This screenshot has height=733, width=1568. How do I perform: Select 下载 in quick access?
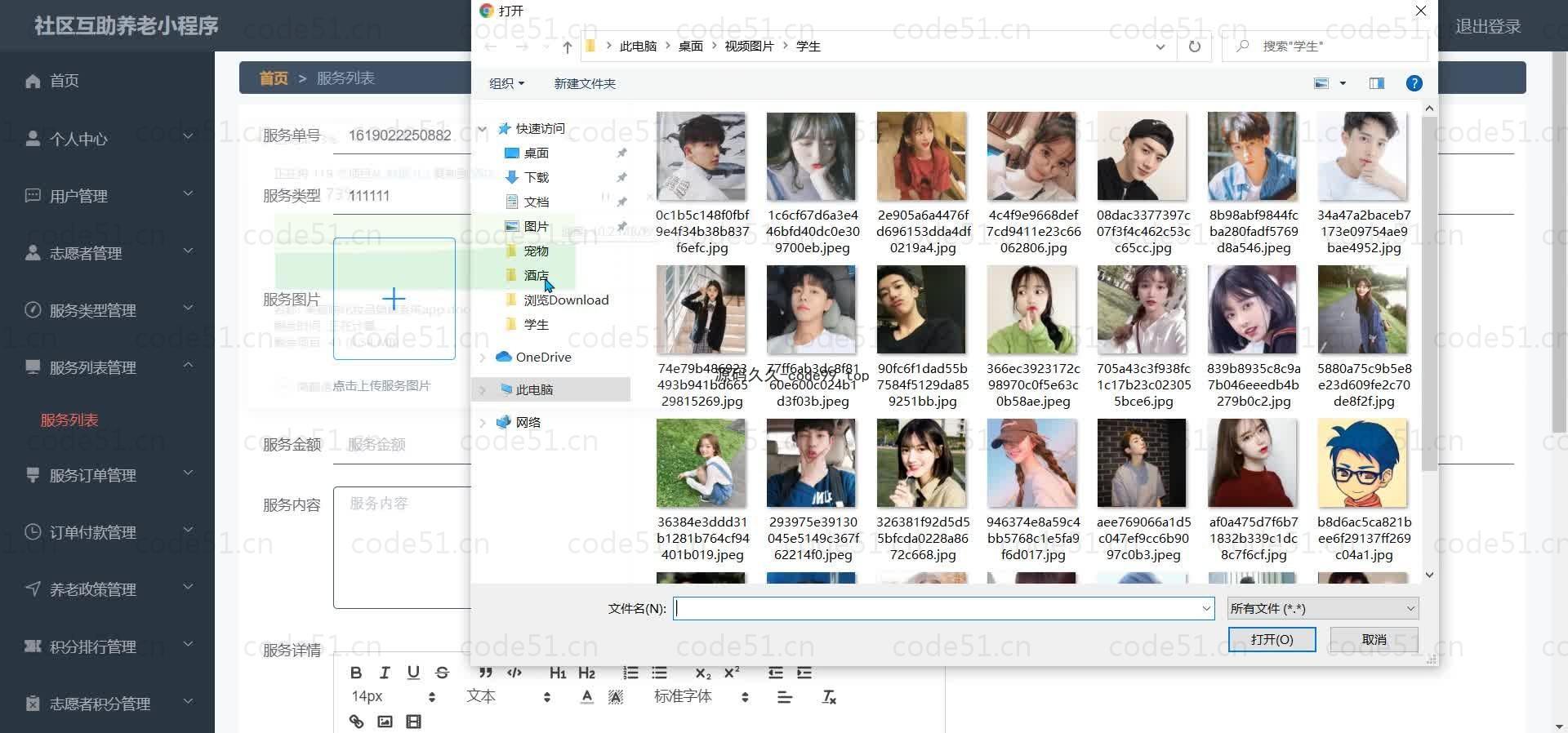tap(536, 177)
